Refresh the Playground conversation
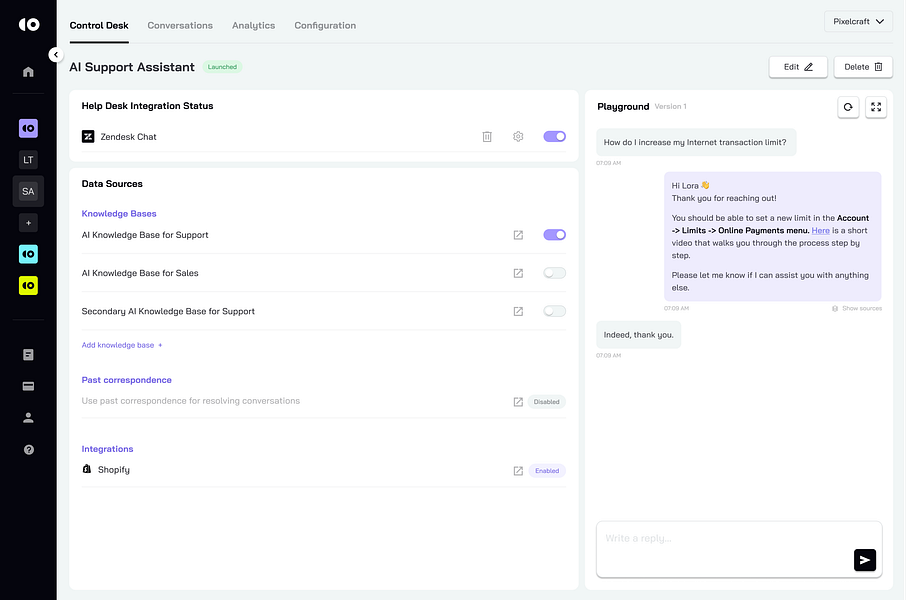This screenshot has height=600, width=906. coord(848,107)
